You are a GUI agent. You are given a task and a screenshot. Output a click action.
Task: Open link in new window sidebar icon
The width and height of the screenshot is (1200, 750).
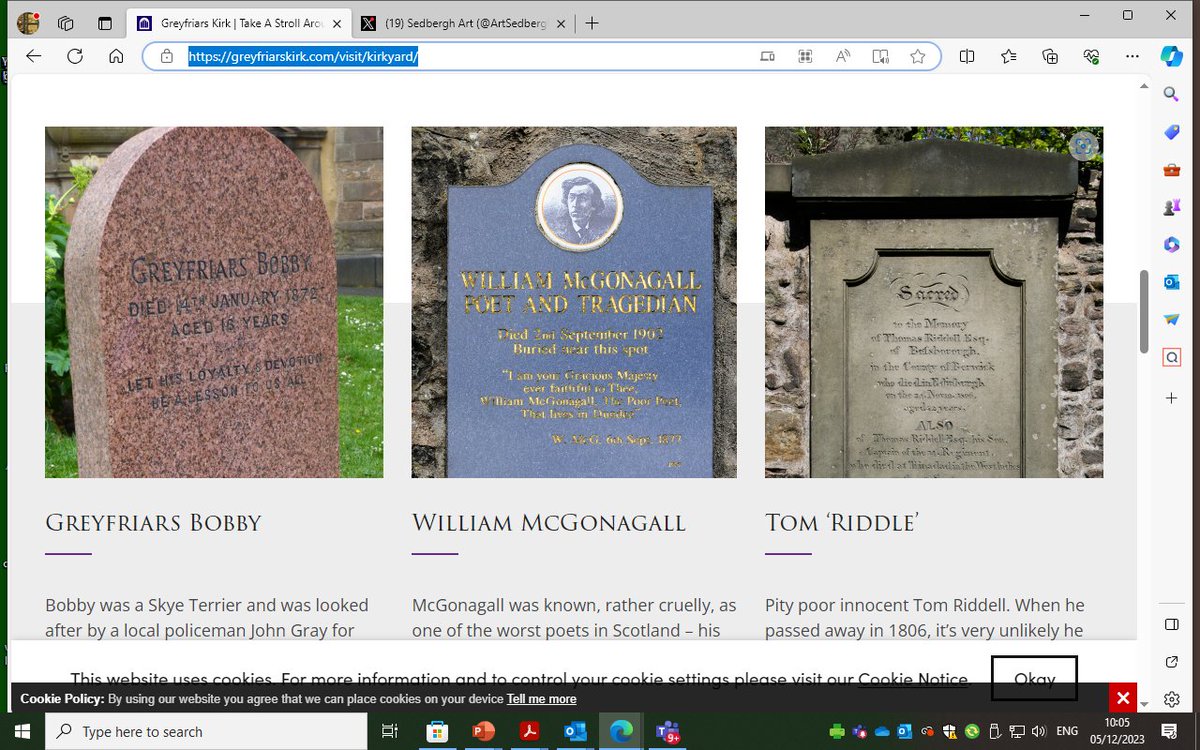click(x=1172, y=662)
